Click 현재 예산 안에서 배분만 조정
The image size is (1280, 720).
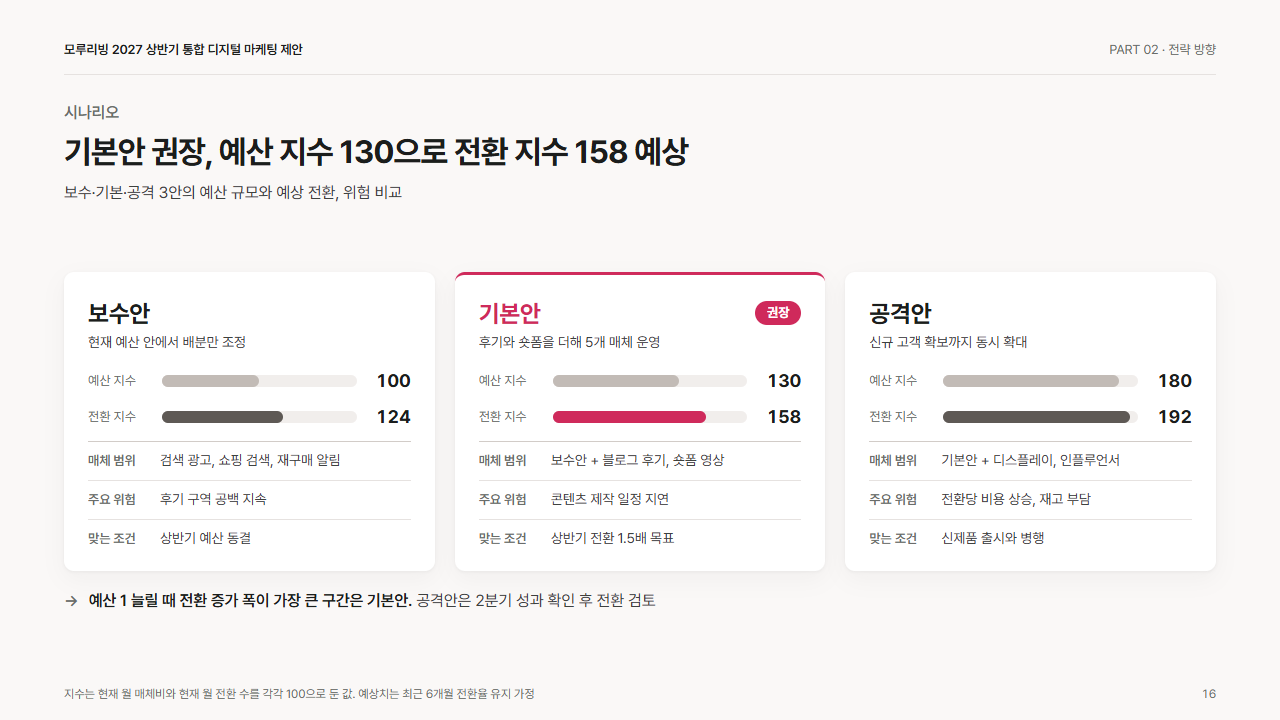(x=167, y=342)
